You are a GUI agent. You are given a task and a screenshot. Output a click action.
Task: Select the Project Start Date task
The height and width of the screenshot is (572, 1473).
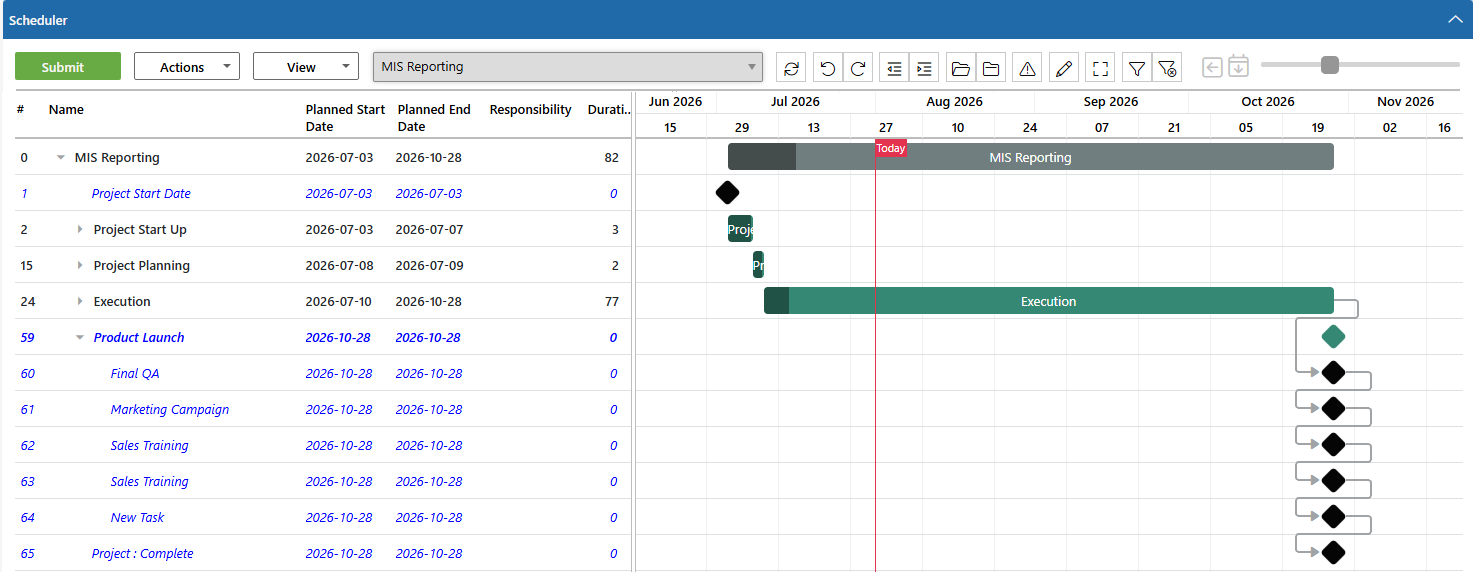tap(141, 194)
